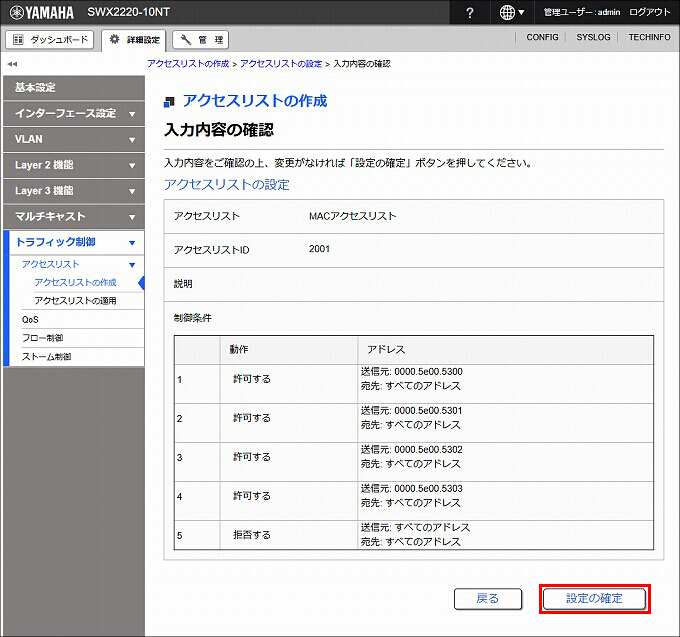The height and width of the screenshot is (637, 680).
Task: Click the アクセスリストの設定 section heading
Action: pos(227,185)
